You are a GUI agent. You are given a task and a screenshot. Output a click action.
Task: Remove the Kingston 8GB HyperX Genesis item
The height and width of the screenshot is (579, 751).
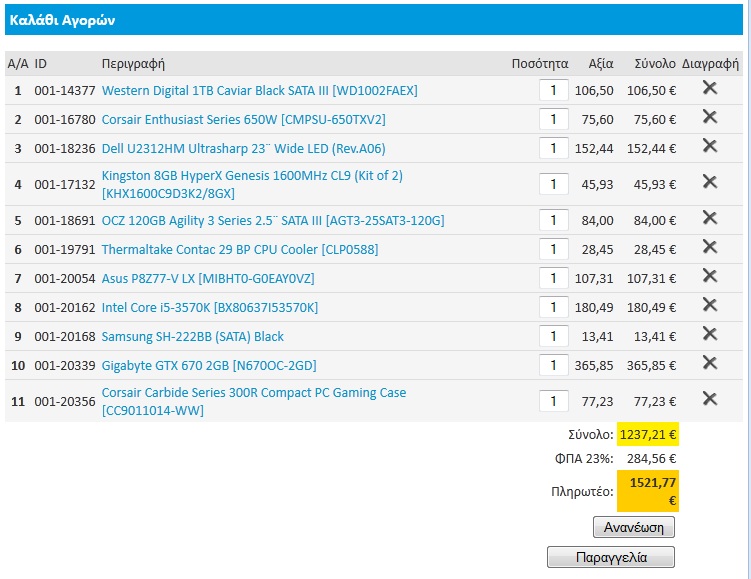[x=709, y=182]
